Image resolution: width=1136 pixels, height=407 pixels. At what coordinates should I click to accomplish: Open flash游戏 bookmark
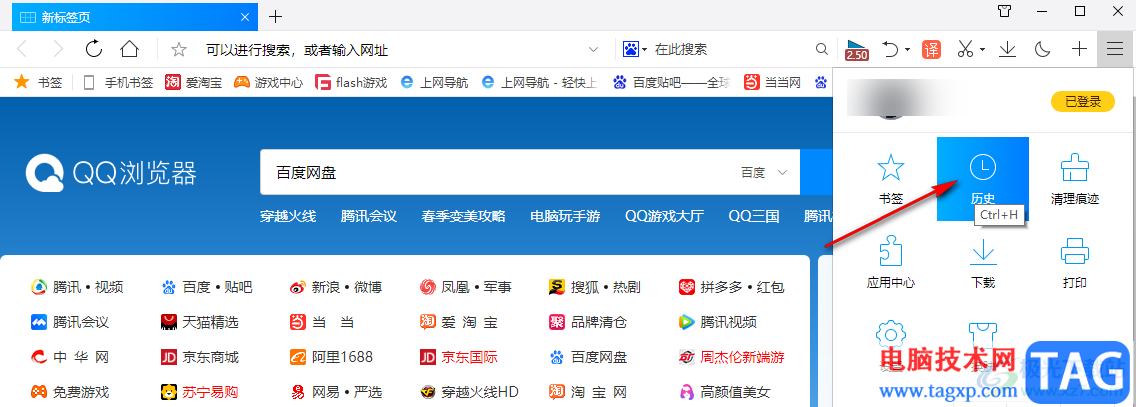coord(351,83)
